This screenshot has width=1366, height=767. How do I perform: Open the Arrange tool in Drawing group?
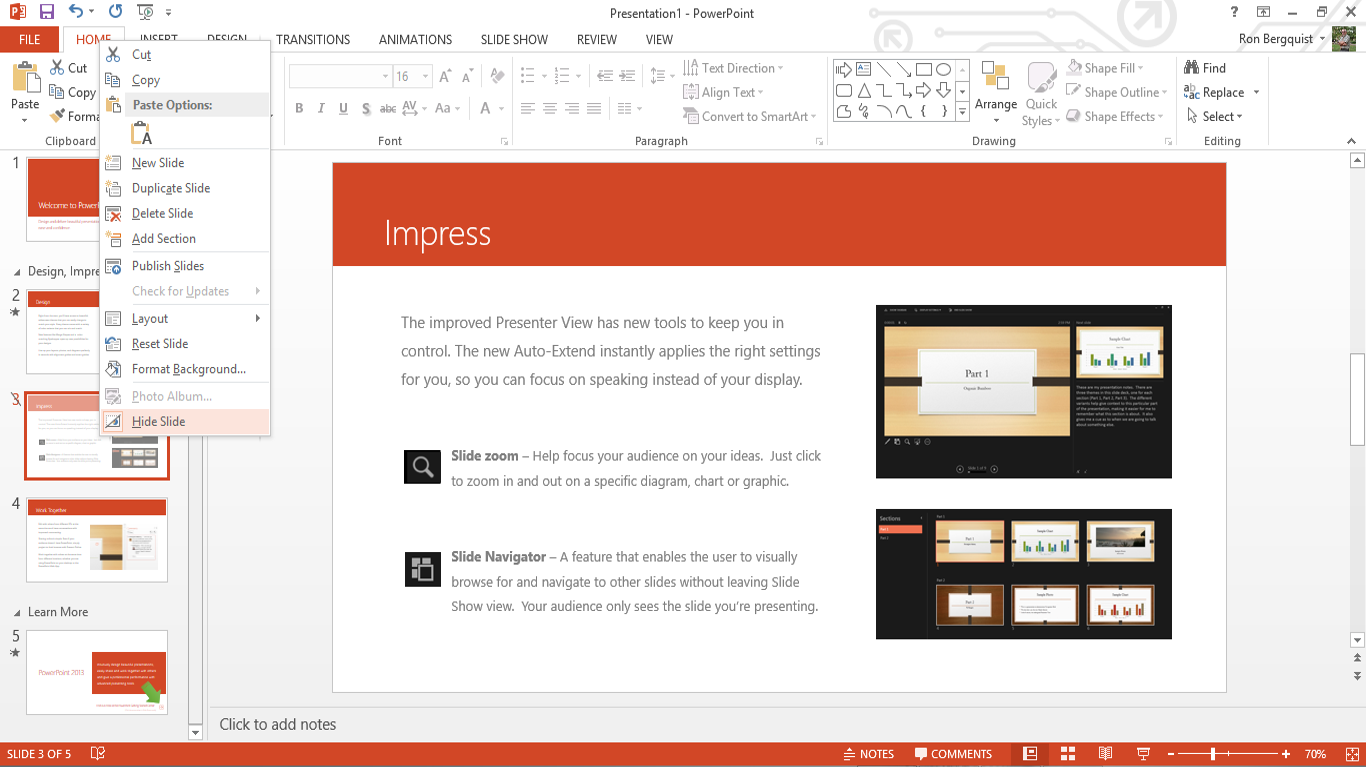pos(995,88)
